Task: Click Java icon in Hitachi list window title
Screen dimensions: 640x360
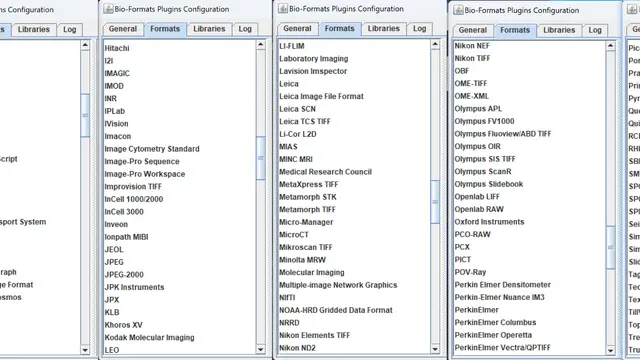Action: (108, 9)
